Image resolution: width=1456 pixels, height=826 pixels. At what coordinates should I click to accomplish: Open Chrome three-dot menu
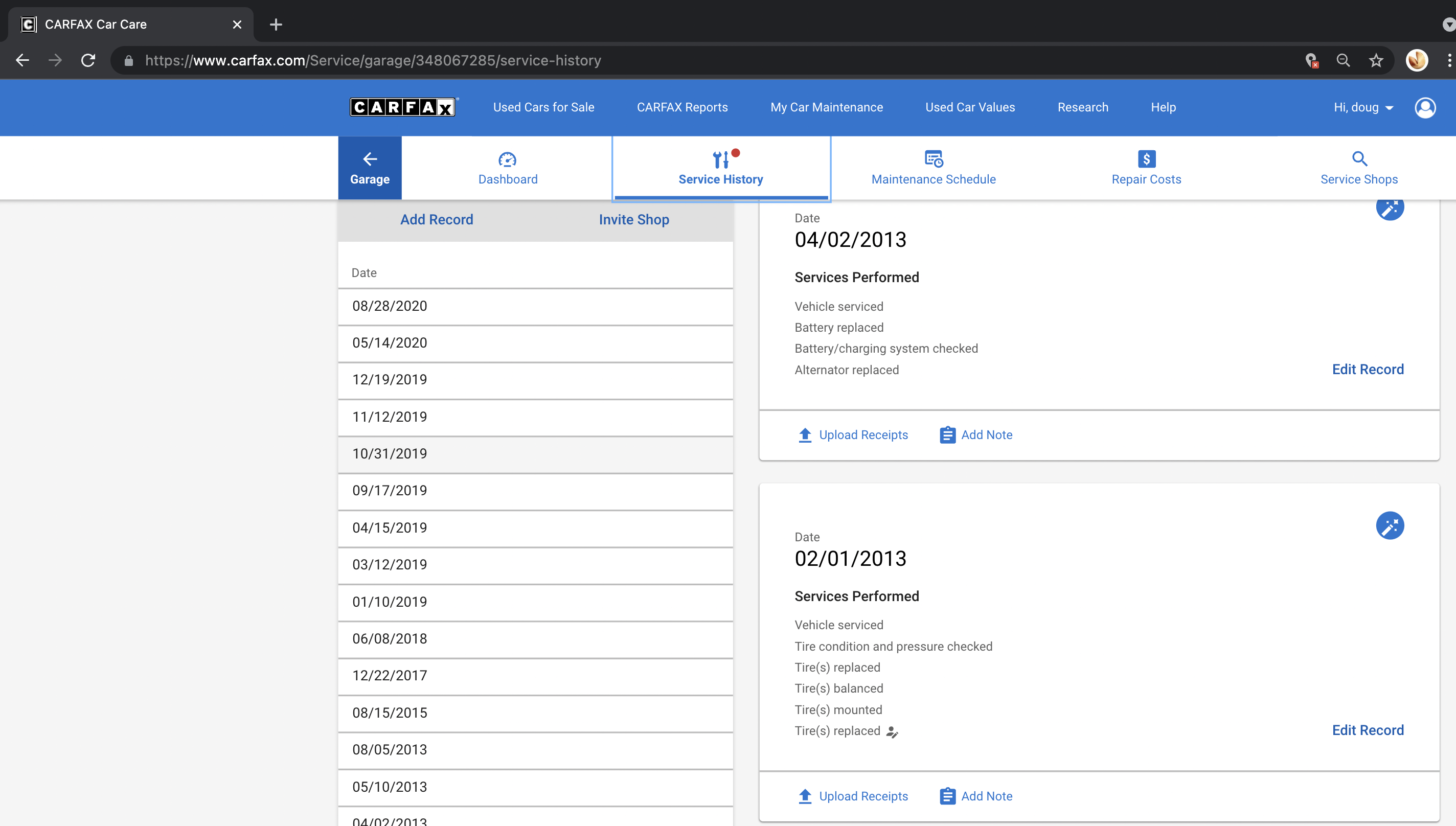[1449, 60]
